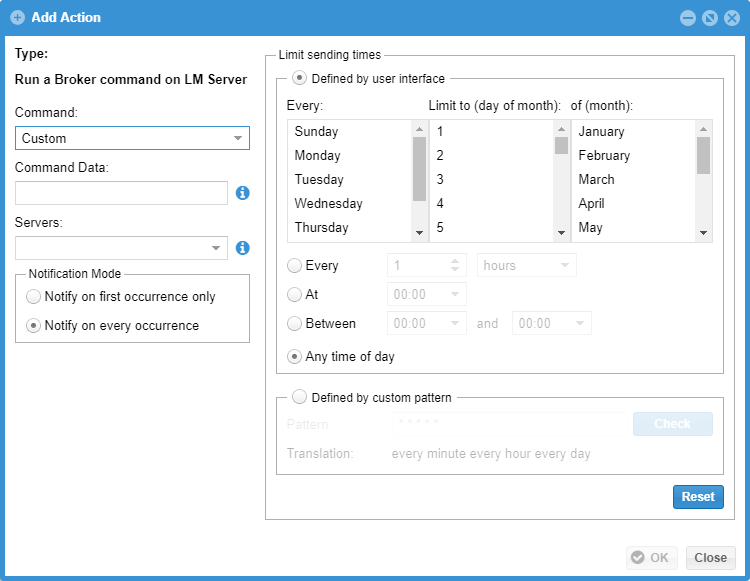
Task: Click the minimize icon in title bar
Action: (x=687, y=18)
